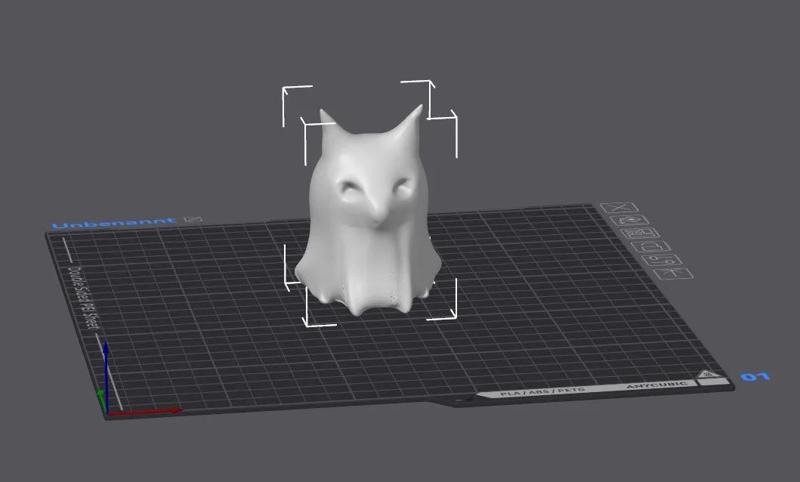800x482 pixels.
Task: Click the blue plate number 01
Action: pyautogui.click(x=756, y=377)
